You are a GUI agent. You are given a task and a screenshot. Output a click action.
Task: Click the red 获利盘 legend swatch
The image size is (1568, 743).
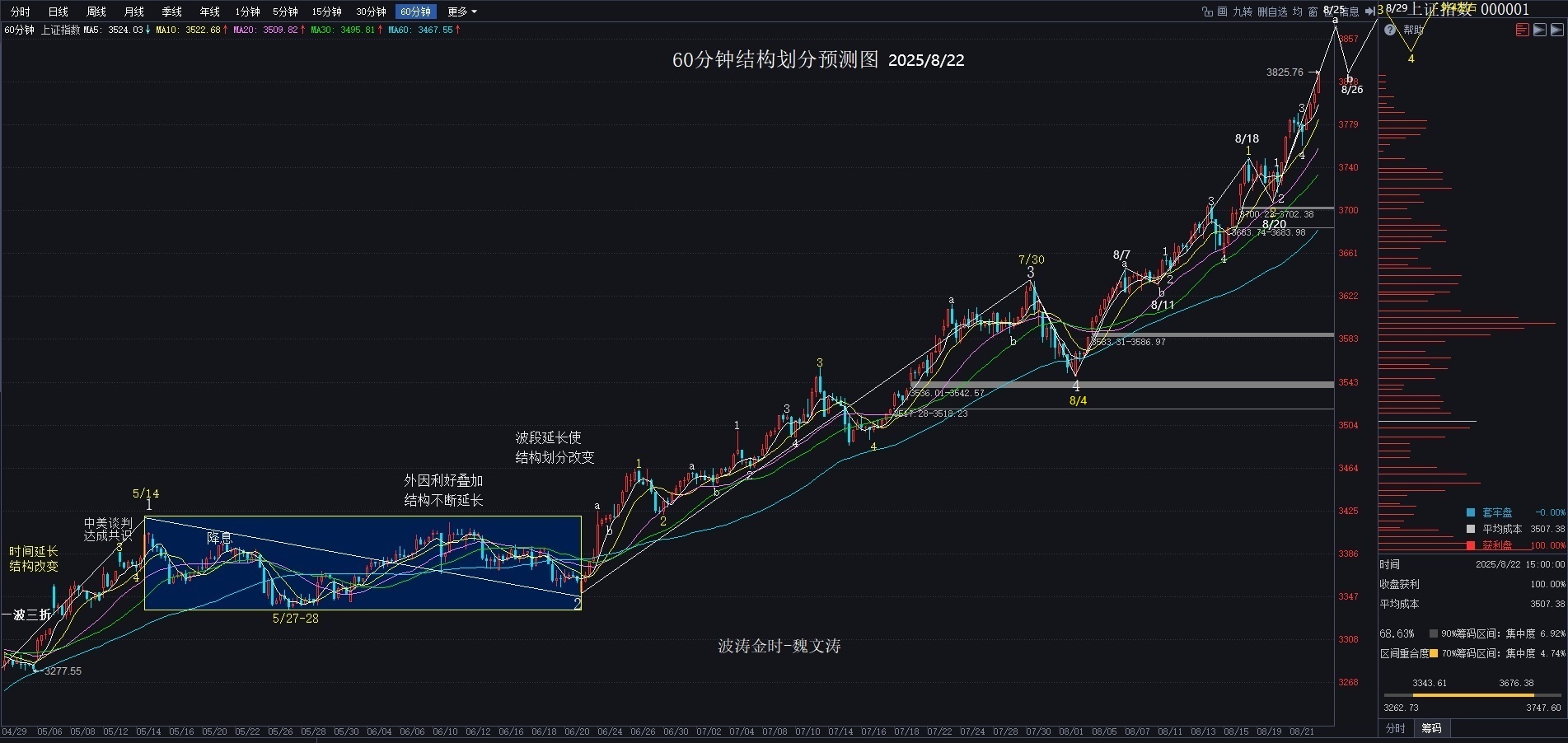point(1471,545)
